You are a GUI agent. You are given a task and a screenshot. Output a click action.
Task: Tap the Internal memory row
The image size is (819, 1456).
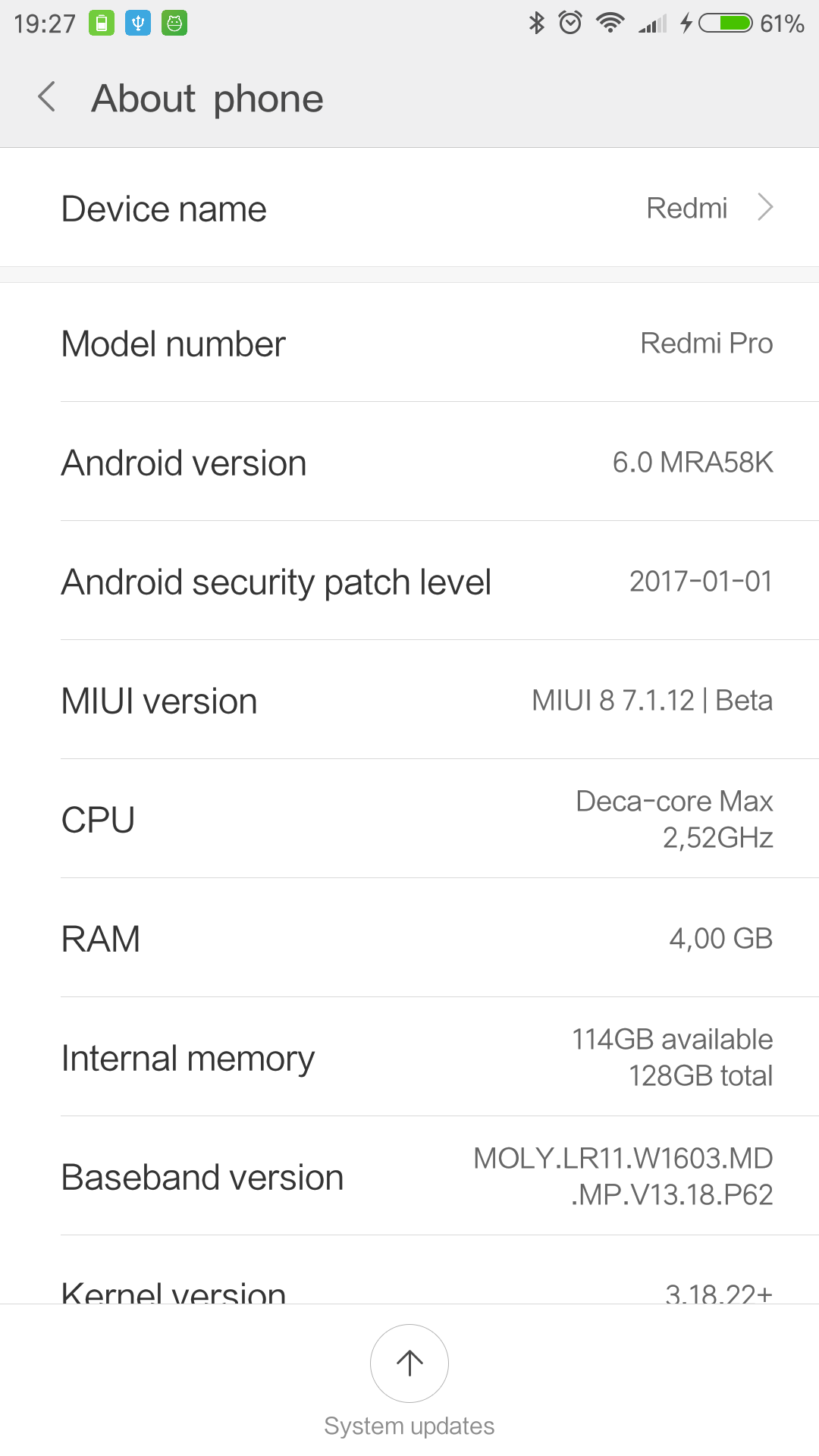tap(409, 1057)
